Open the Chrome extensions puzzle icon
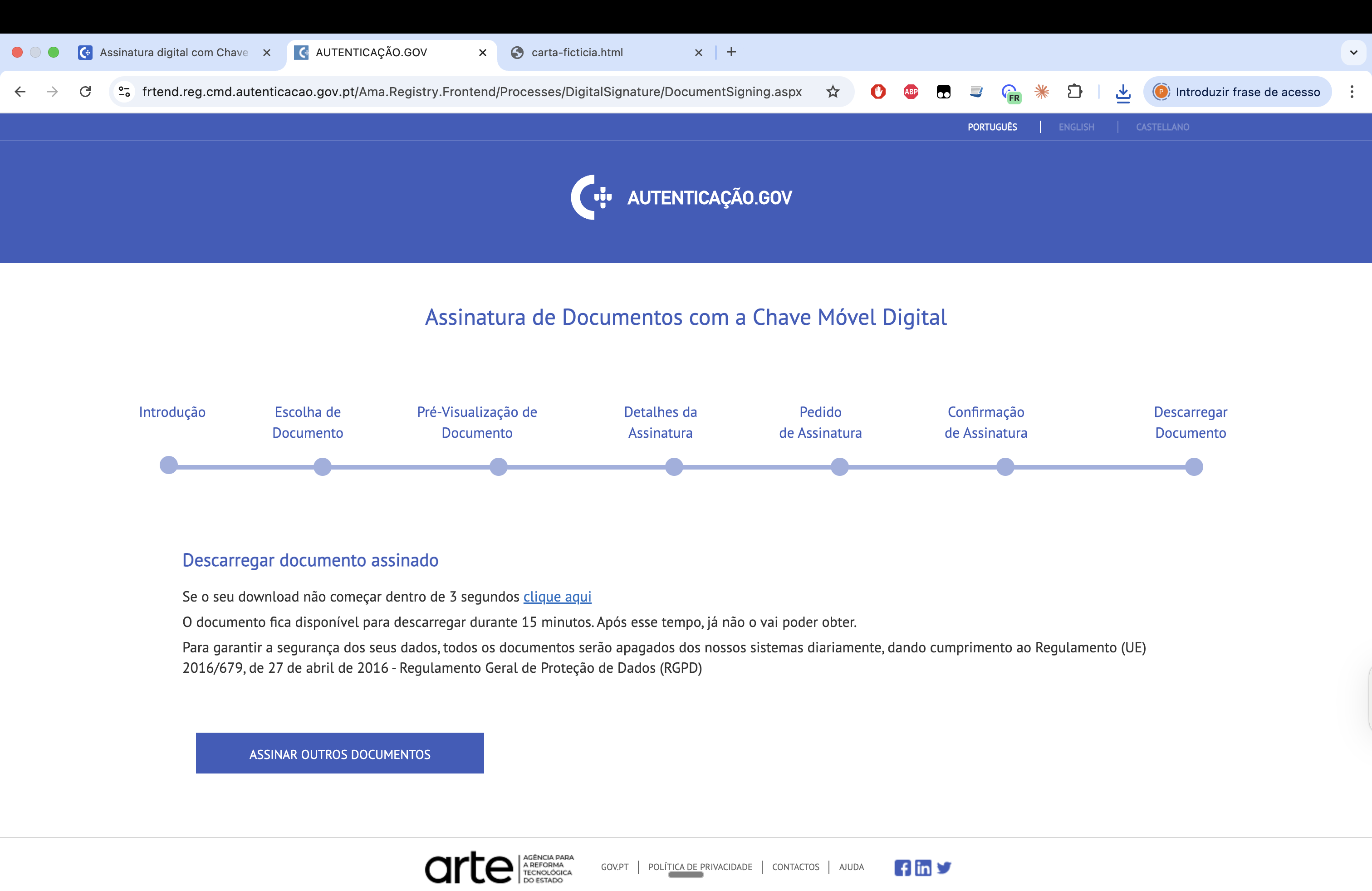The height and width of the screenshot is (891, 1372). click(x=1075, y=92)
